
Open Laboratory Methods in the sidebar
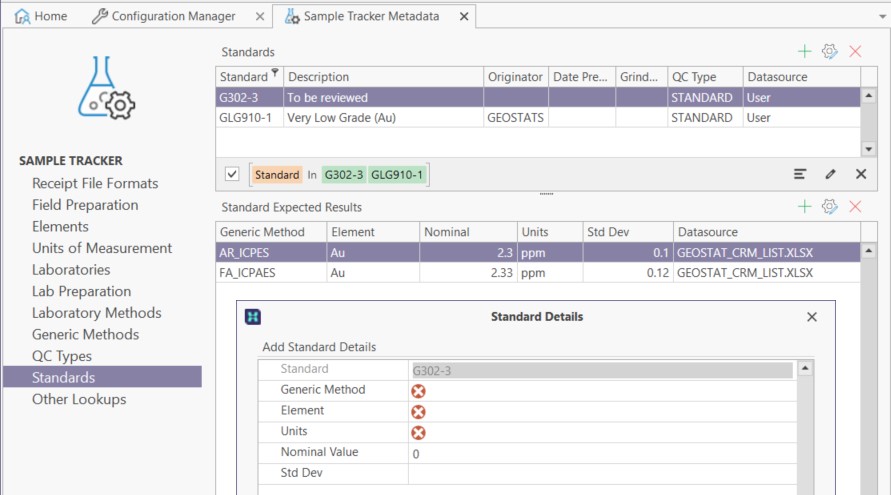click(x=96, y=313)
